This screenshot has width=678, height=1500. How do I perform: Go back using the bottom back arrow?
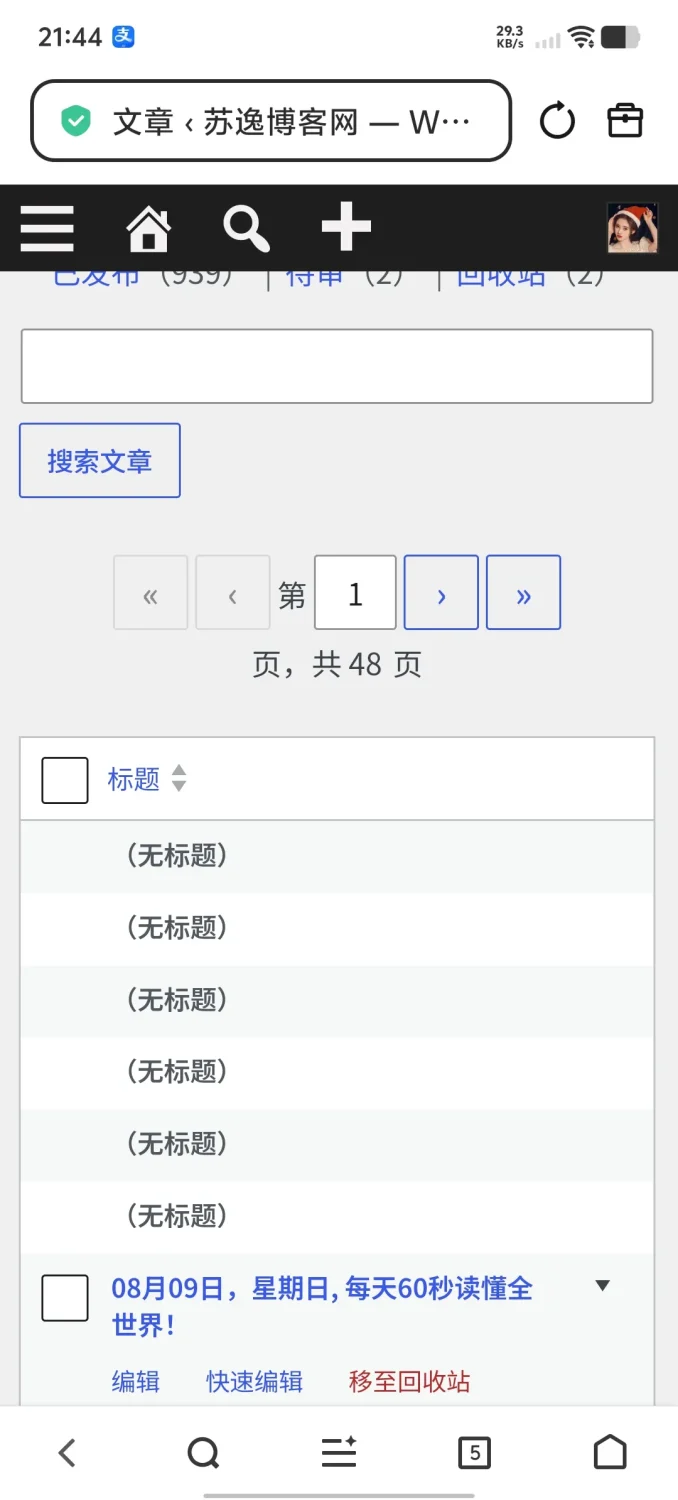[67, 1452]
